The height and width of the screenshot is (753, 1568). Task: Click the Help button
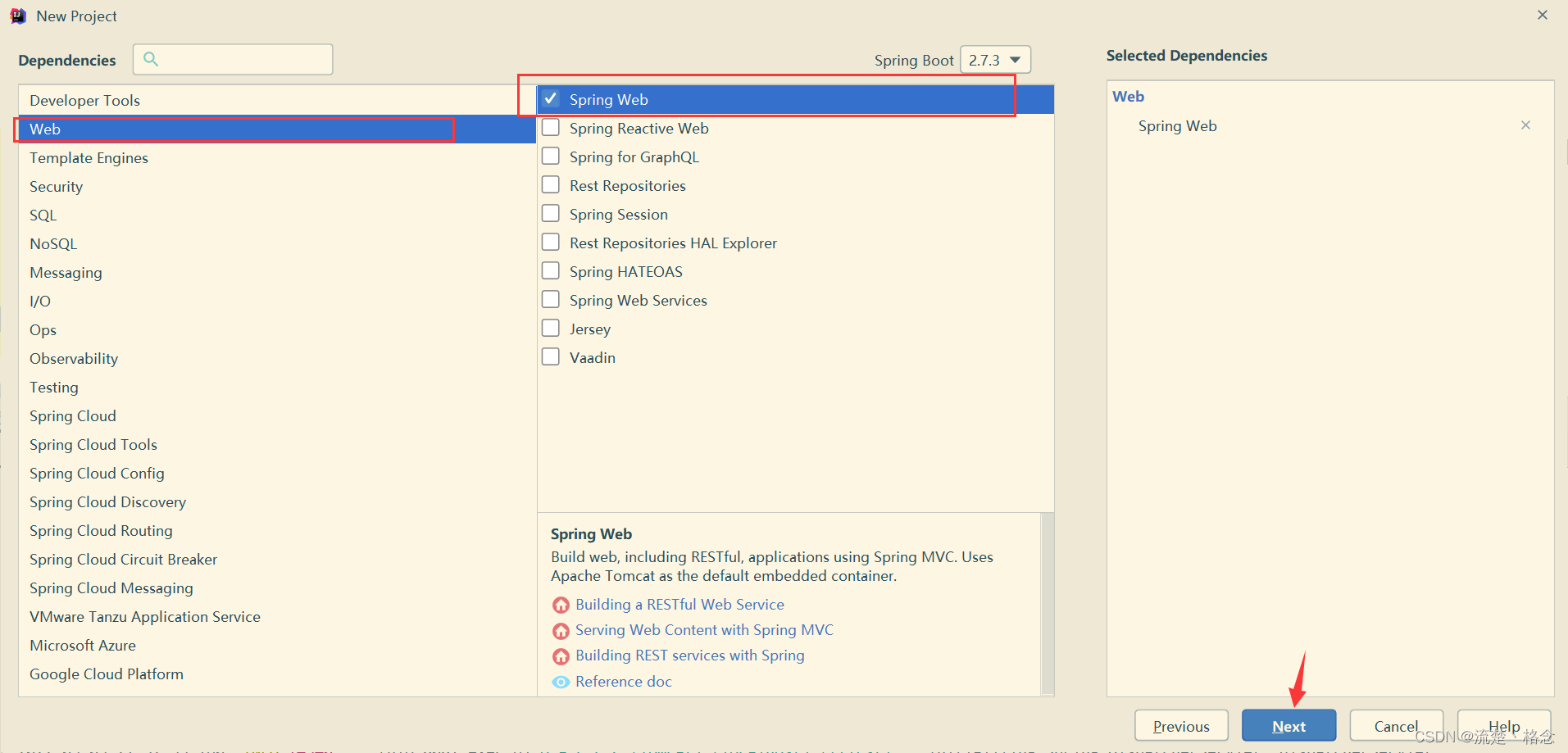[x=1504, y=726]
